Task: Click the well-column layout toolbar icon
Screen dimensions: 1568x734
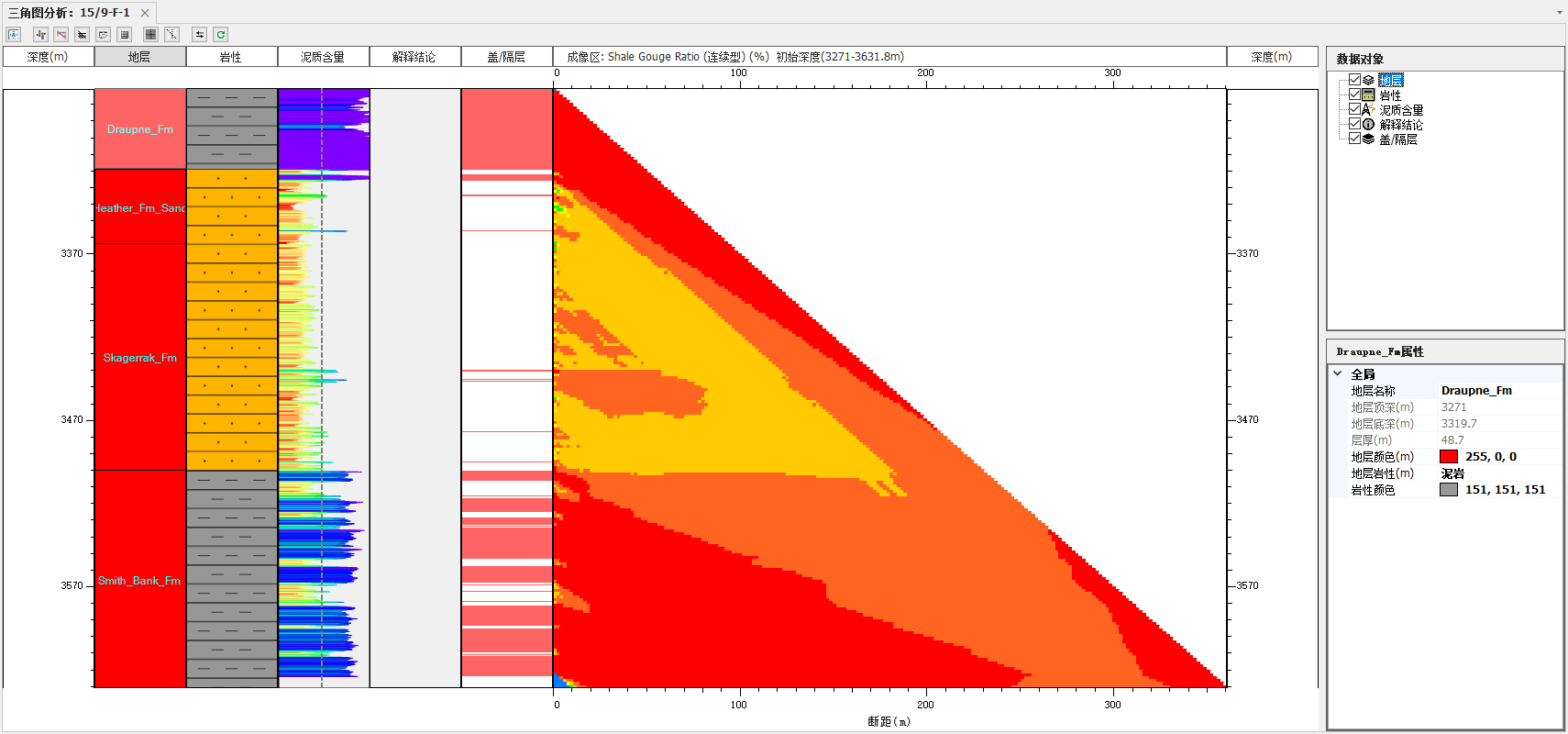Action: 40,34
